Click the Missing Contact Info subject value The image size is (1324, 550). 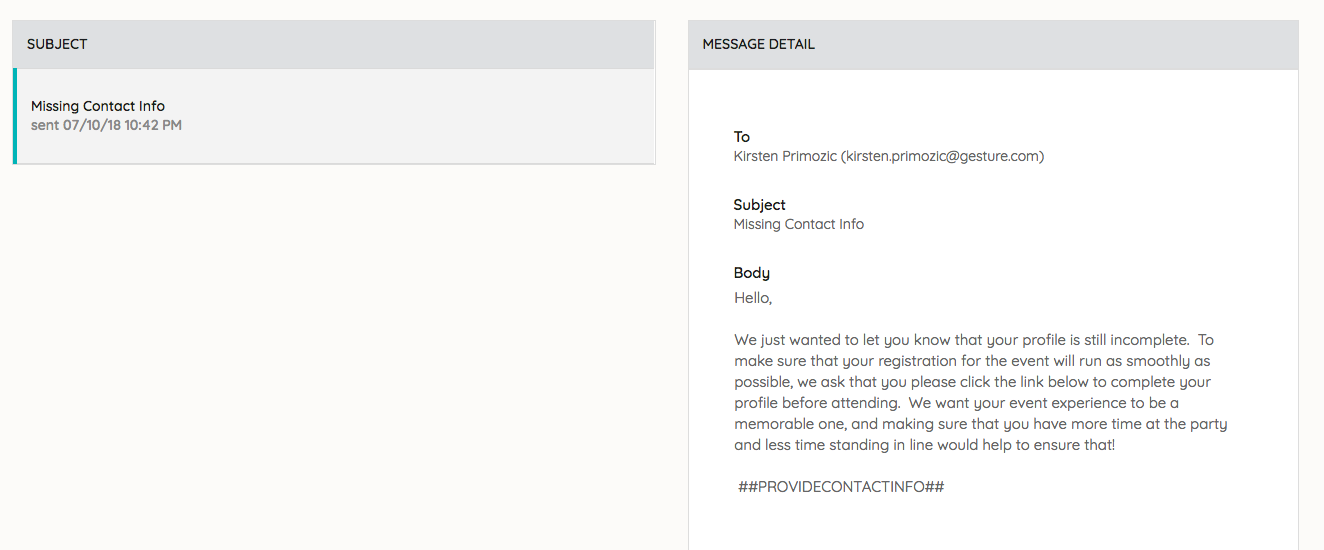click(798, 224)
